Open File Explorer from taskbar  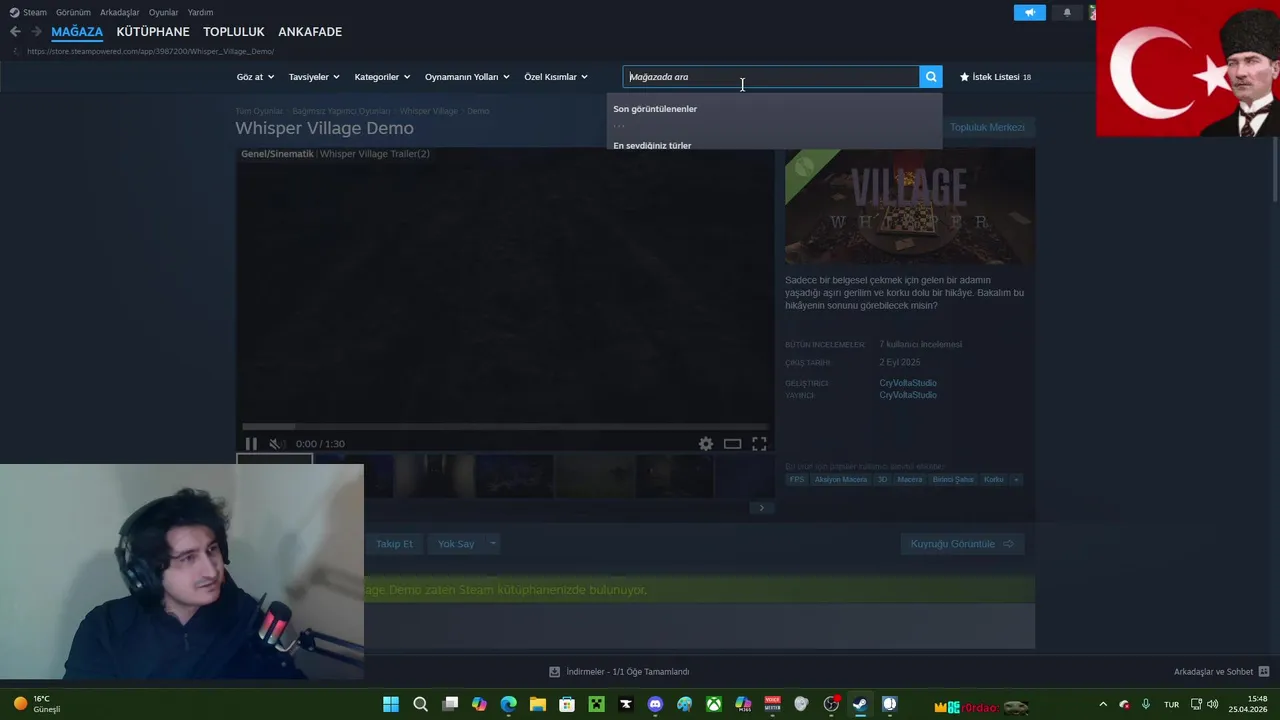(x=538, y=705)
